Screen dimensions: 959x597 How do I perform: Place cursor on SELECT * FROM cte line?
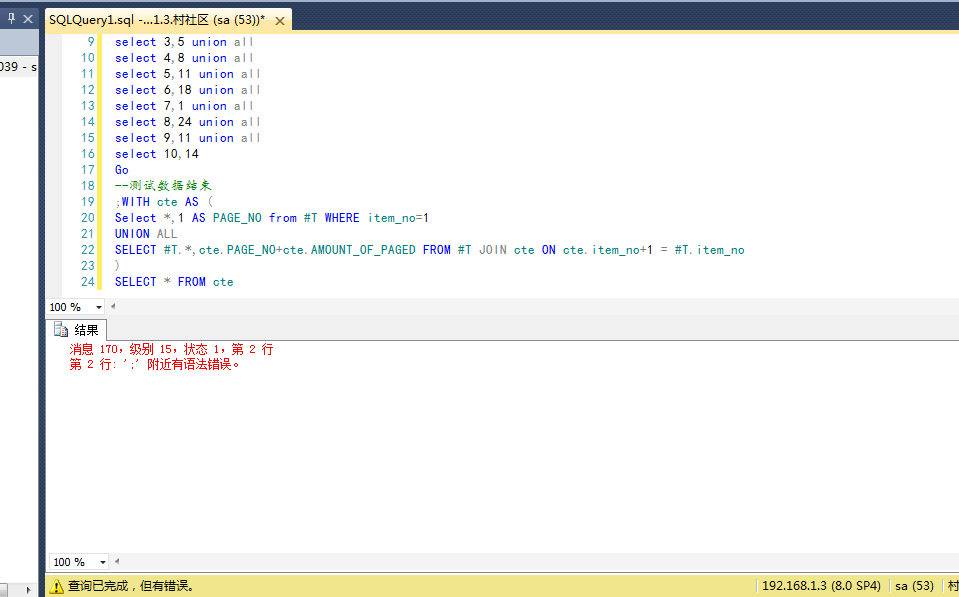pos(174,282)
